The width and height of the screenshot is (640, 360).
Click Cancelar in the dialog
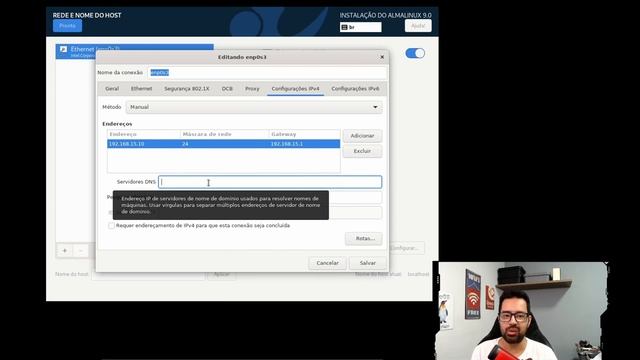(x=327, y=263)
